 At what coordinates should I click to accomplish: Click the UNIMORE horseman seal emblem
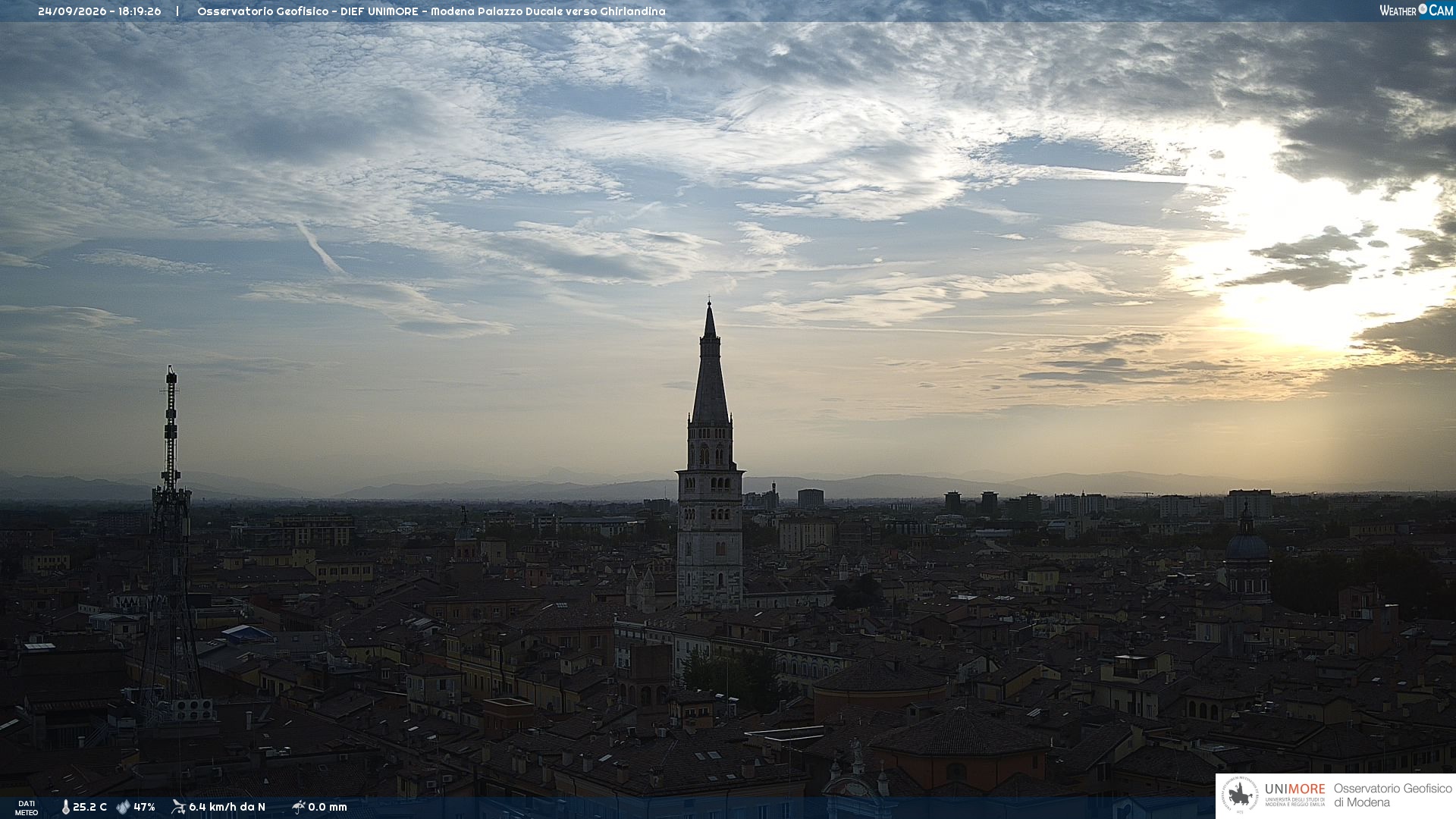[x=1241, y=795]
